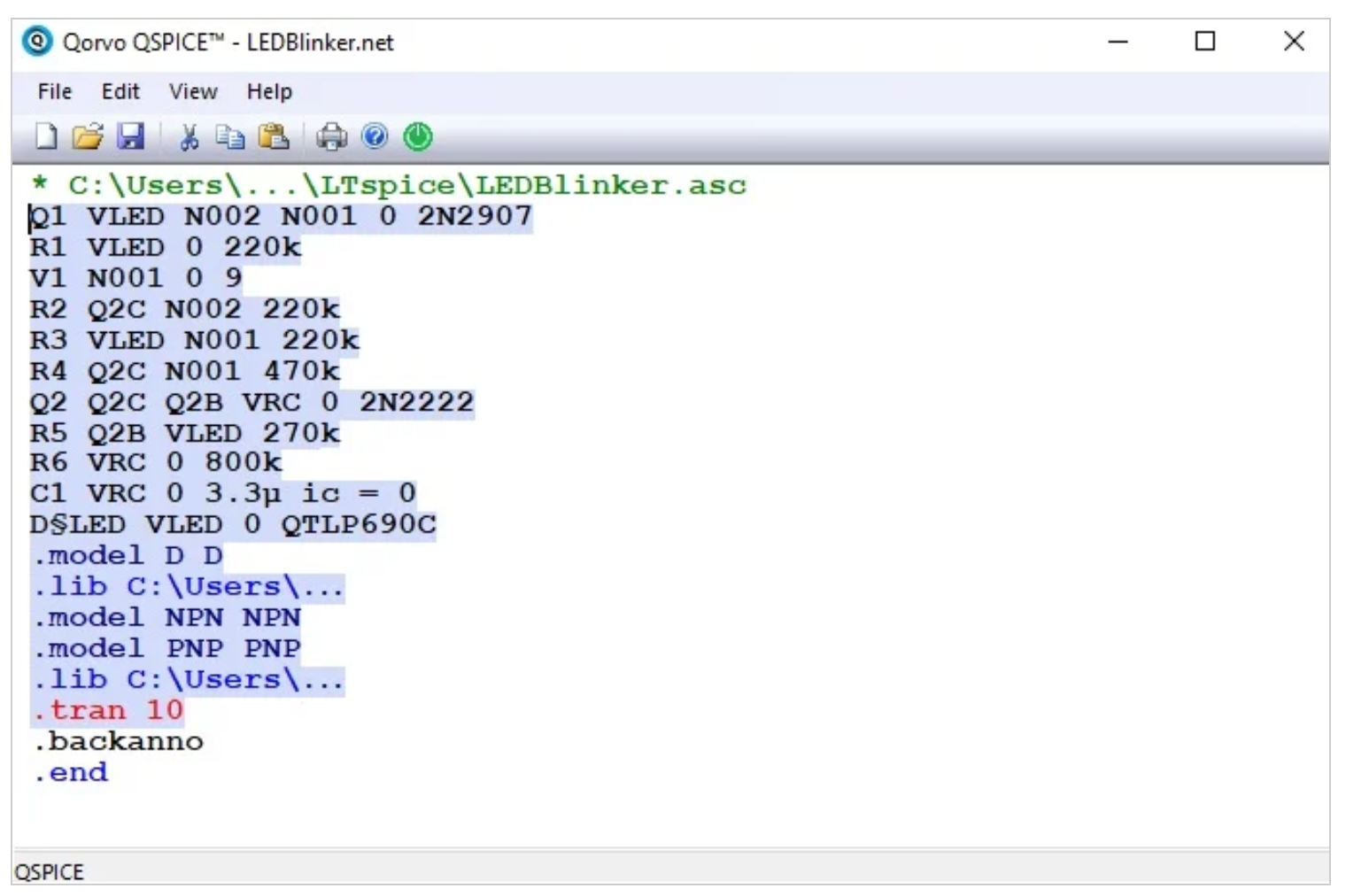Click the R3 VLED N001 220k line
This screenshot has width=1346, height=896.
click(x=195, y=341)
